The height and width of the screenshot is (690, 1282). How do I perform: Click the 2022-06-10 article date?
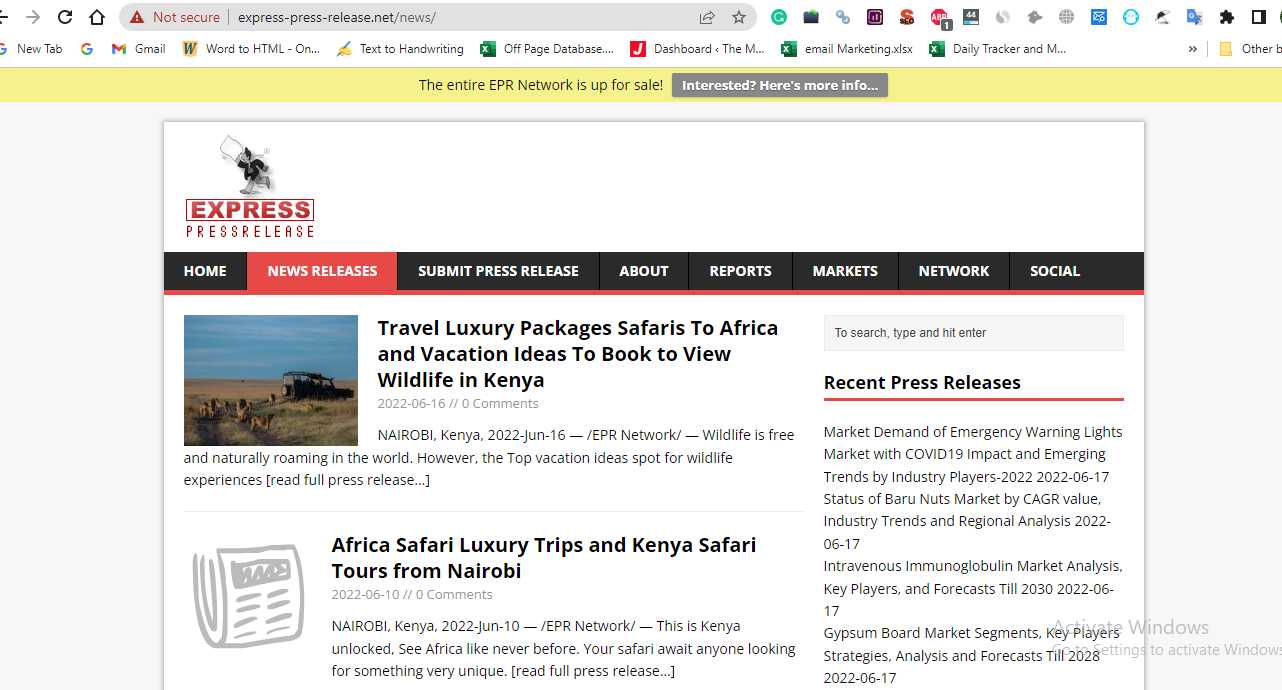click(365, 595)
